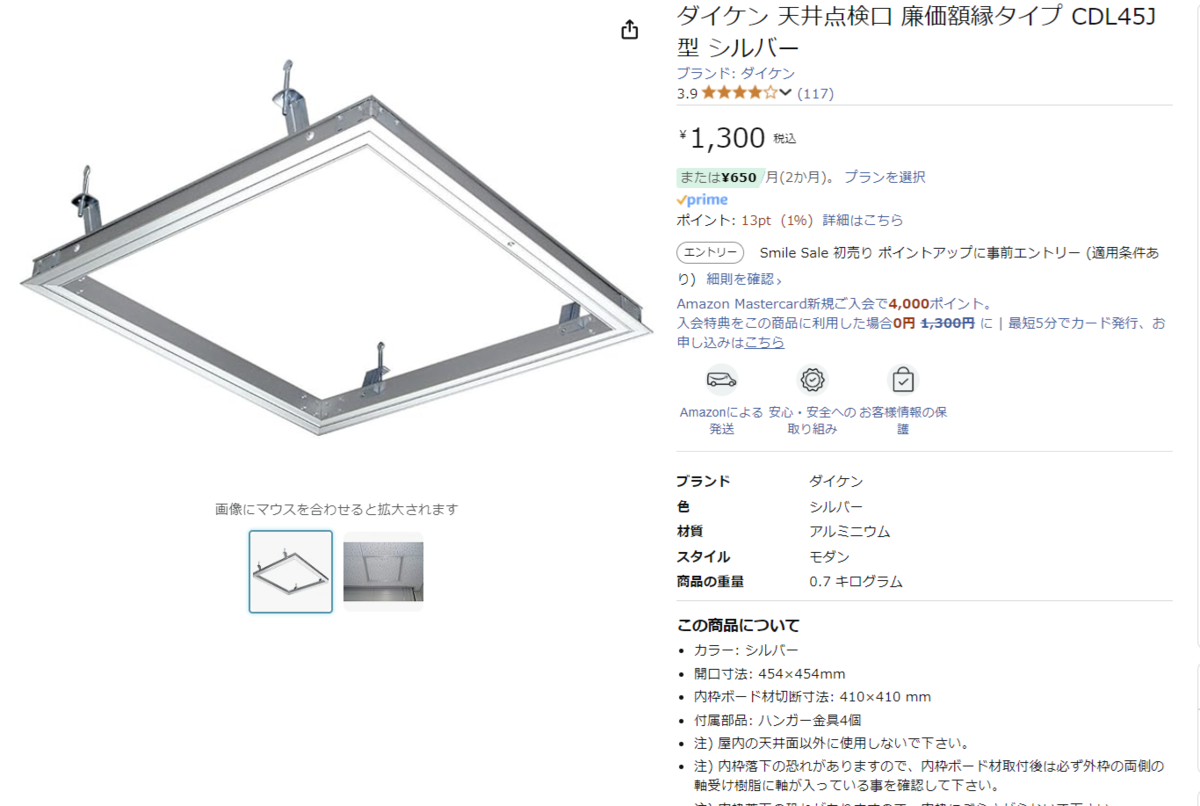Viewport: 1200px width, 806px height.
Task: Select the first frame product thumbnail
Action: click(x=291, y=571)
